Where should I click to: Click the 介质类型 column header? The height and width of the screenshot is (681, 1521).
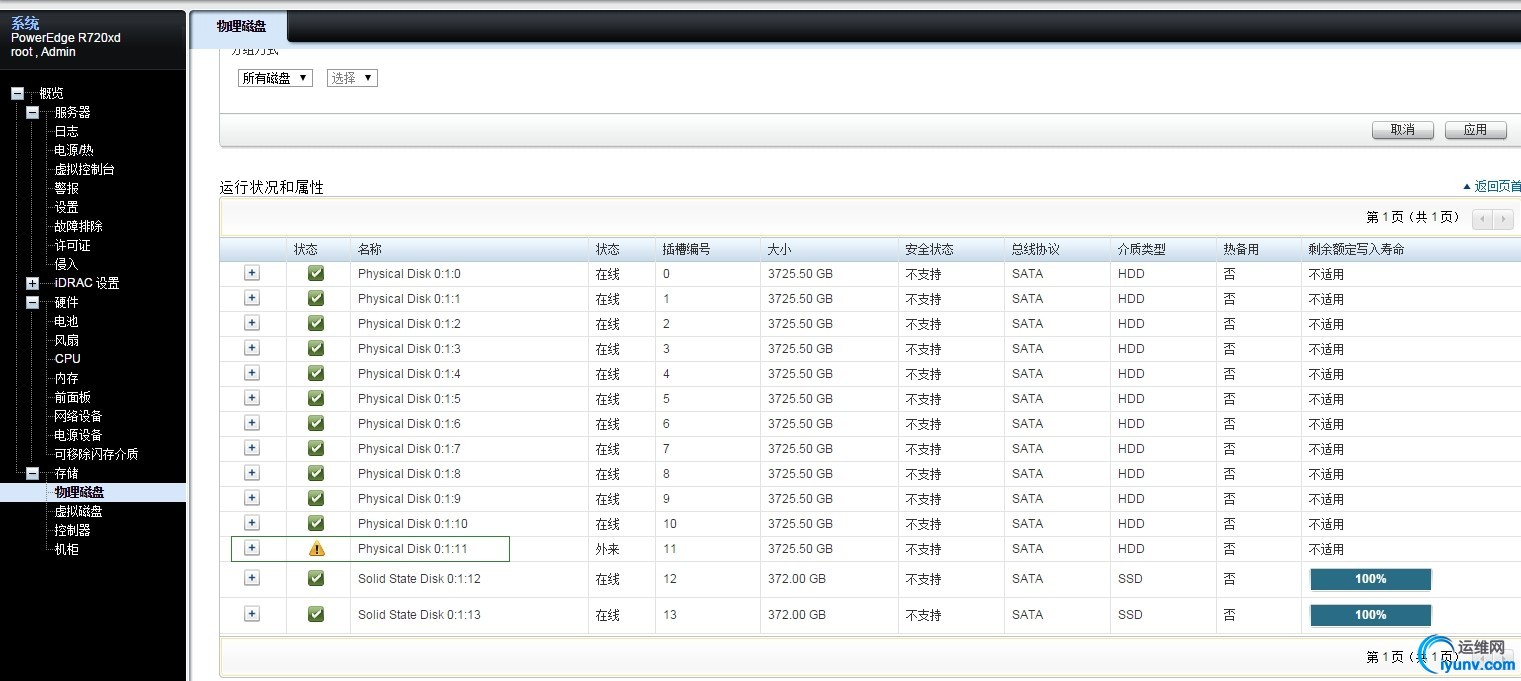1142,249
